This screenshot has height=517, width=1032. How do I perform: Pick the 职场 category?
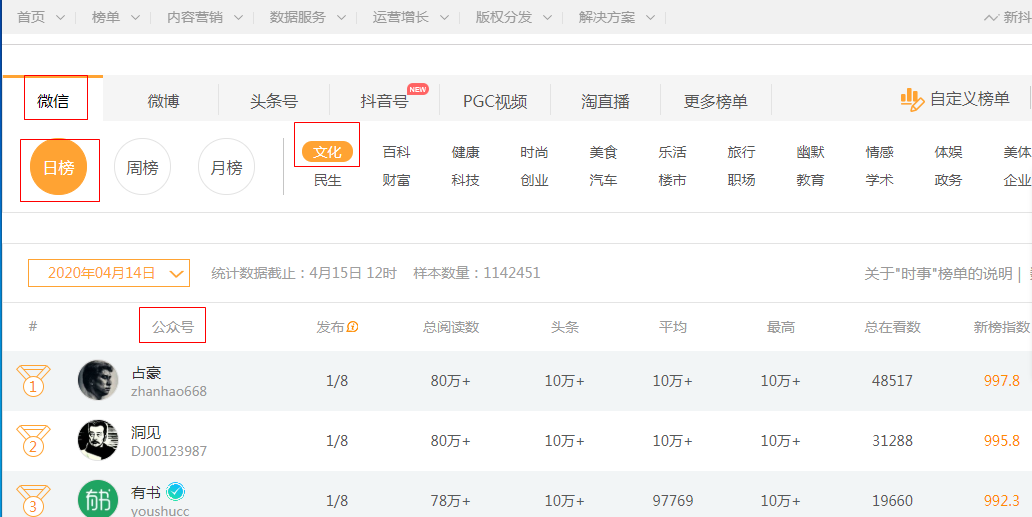tap(741, 180)
